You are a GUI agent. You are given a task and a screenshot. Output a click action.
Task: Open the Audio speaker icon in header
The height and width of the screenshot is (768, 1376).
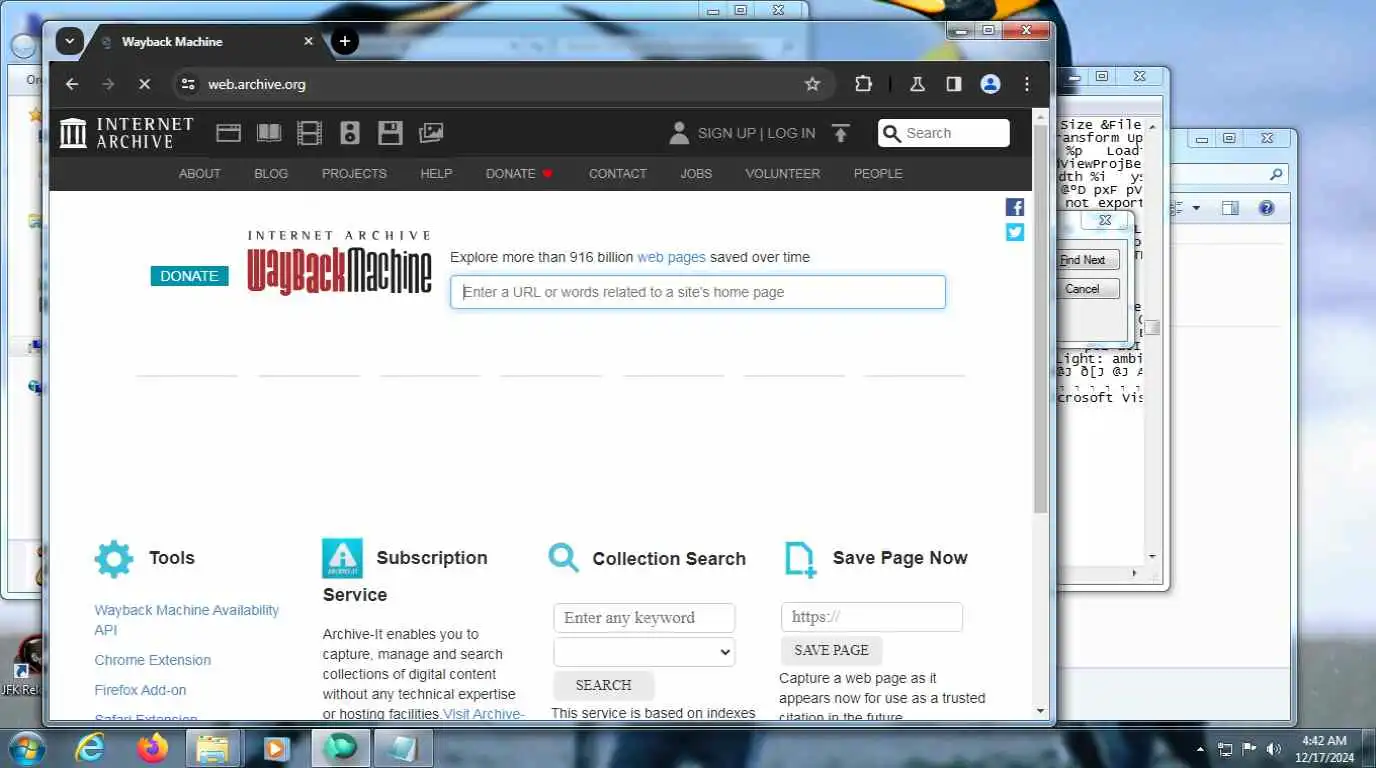(349, 133)
